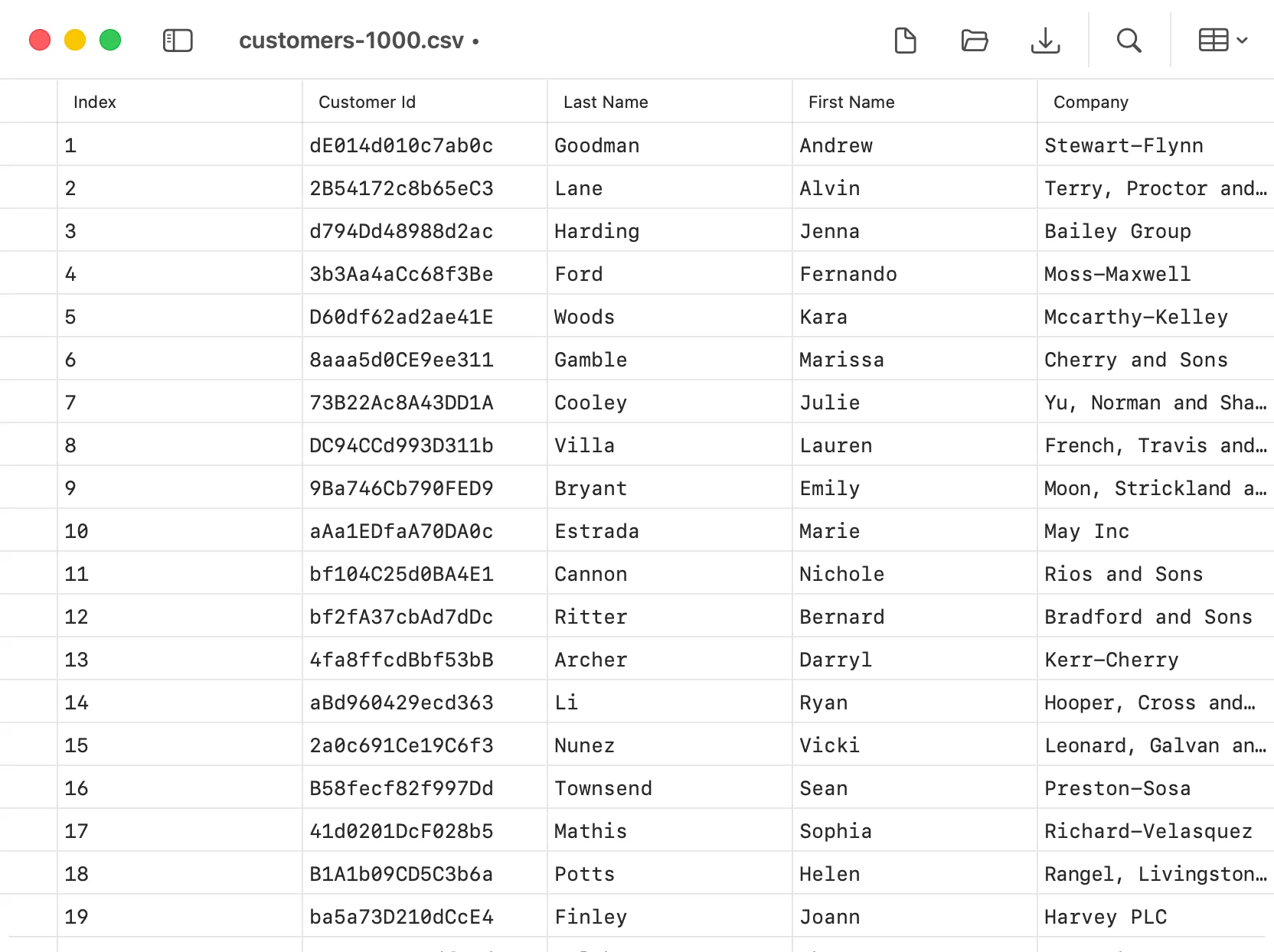1274x952 pixels.
Task: Select the Bailey Group company cell
Action: coord(1156,230)
